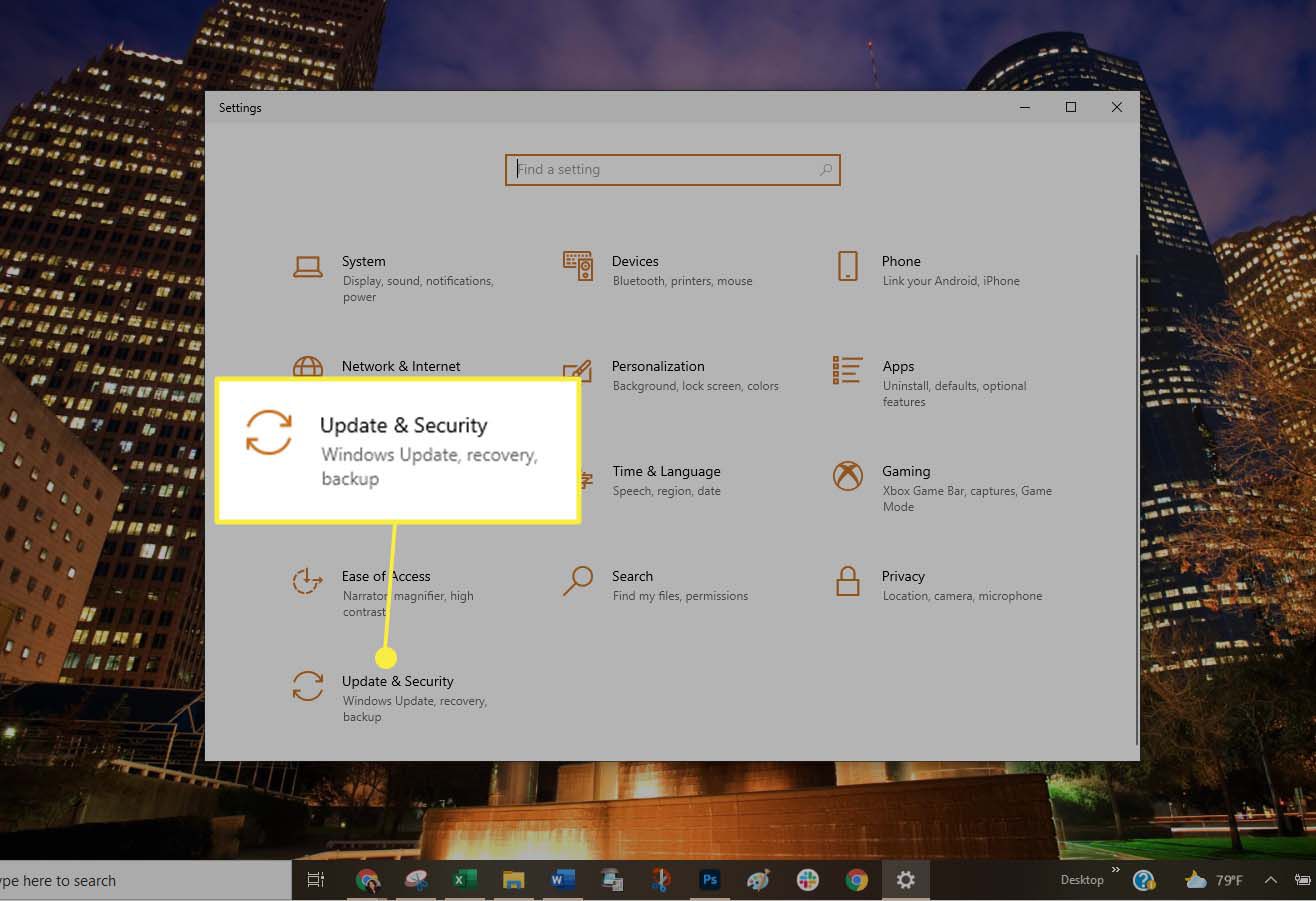
Task: Click the laptop icon beside System
Action: pos(307,266)
